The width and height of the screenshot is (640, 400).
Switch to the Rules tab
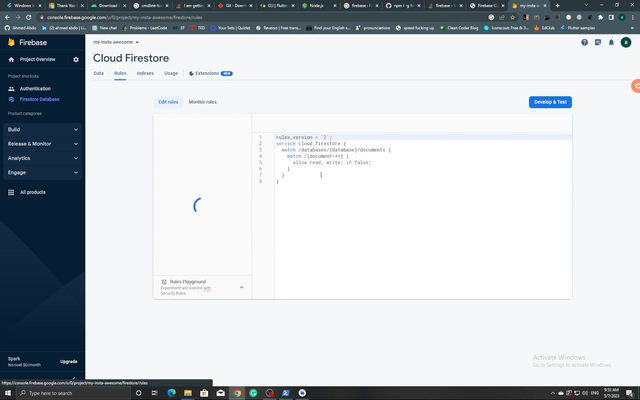point(120,73)
